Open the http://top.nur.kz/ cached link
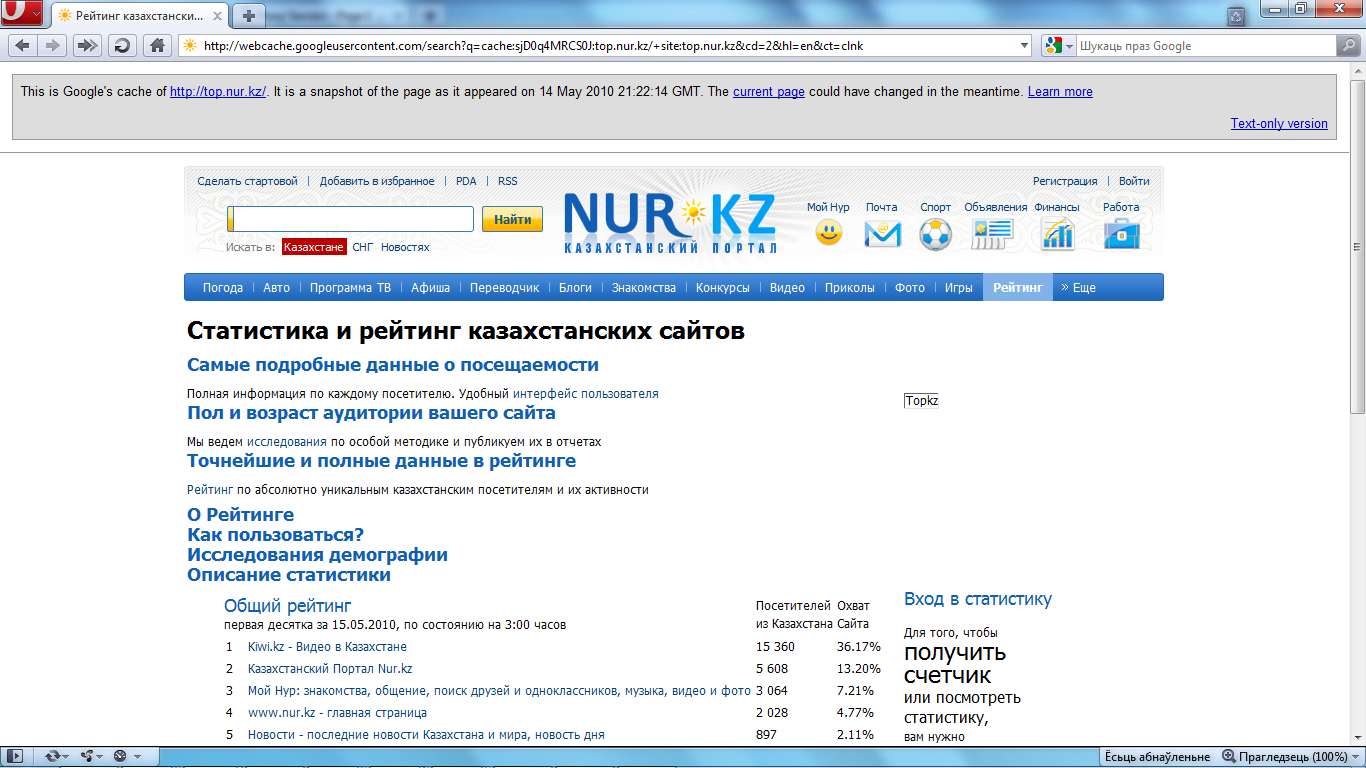Screen dimensions: 1366x768 click(x=218, y=92)
